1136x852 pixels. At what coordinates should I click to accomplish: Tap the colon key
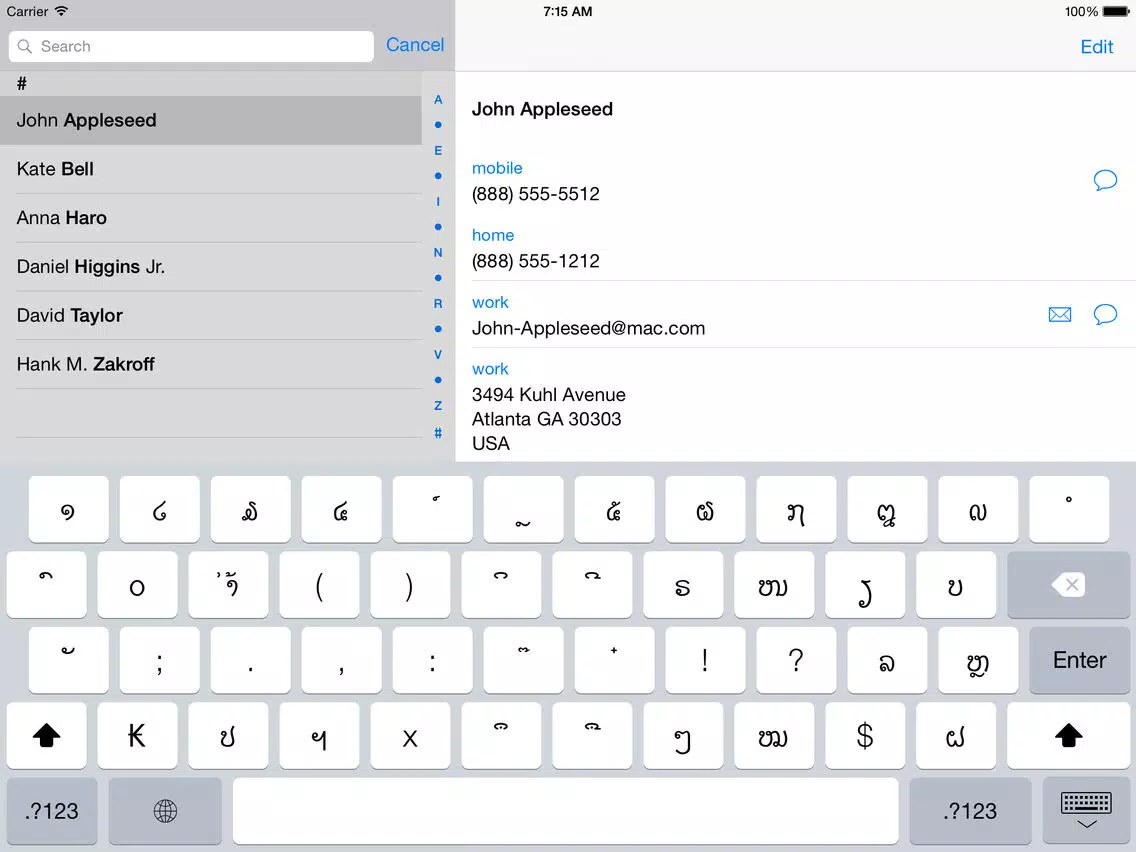[x=432, y=660]
